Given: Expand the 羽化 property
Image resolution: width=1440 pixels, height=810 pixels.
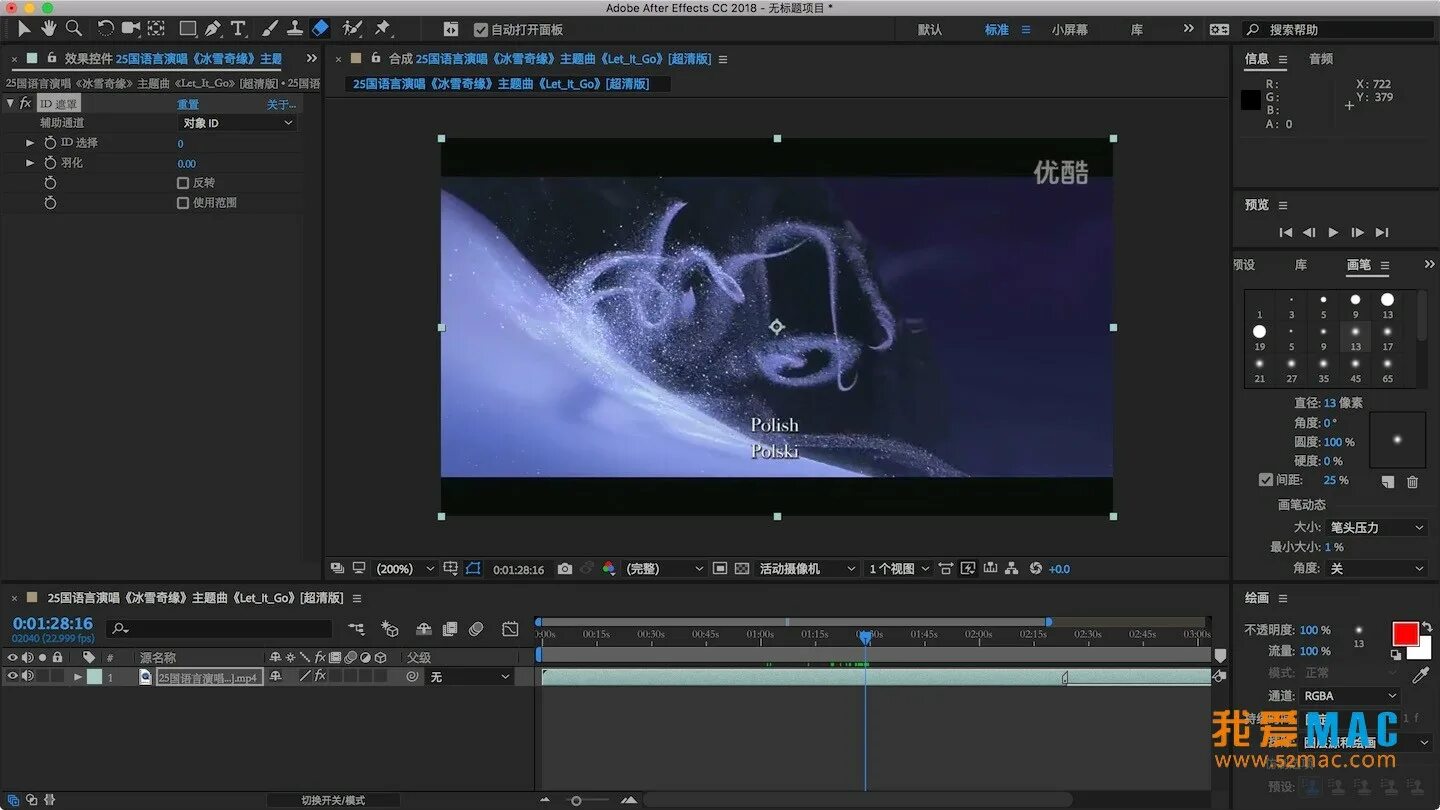Looking at the screenshot, I should 30,163.
